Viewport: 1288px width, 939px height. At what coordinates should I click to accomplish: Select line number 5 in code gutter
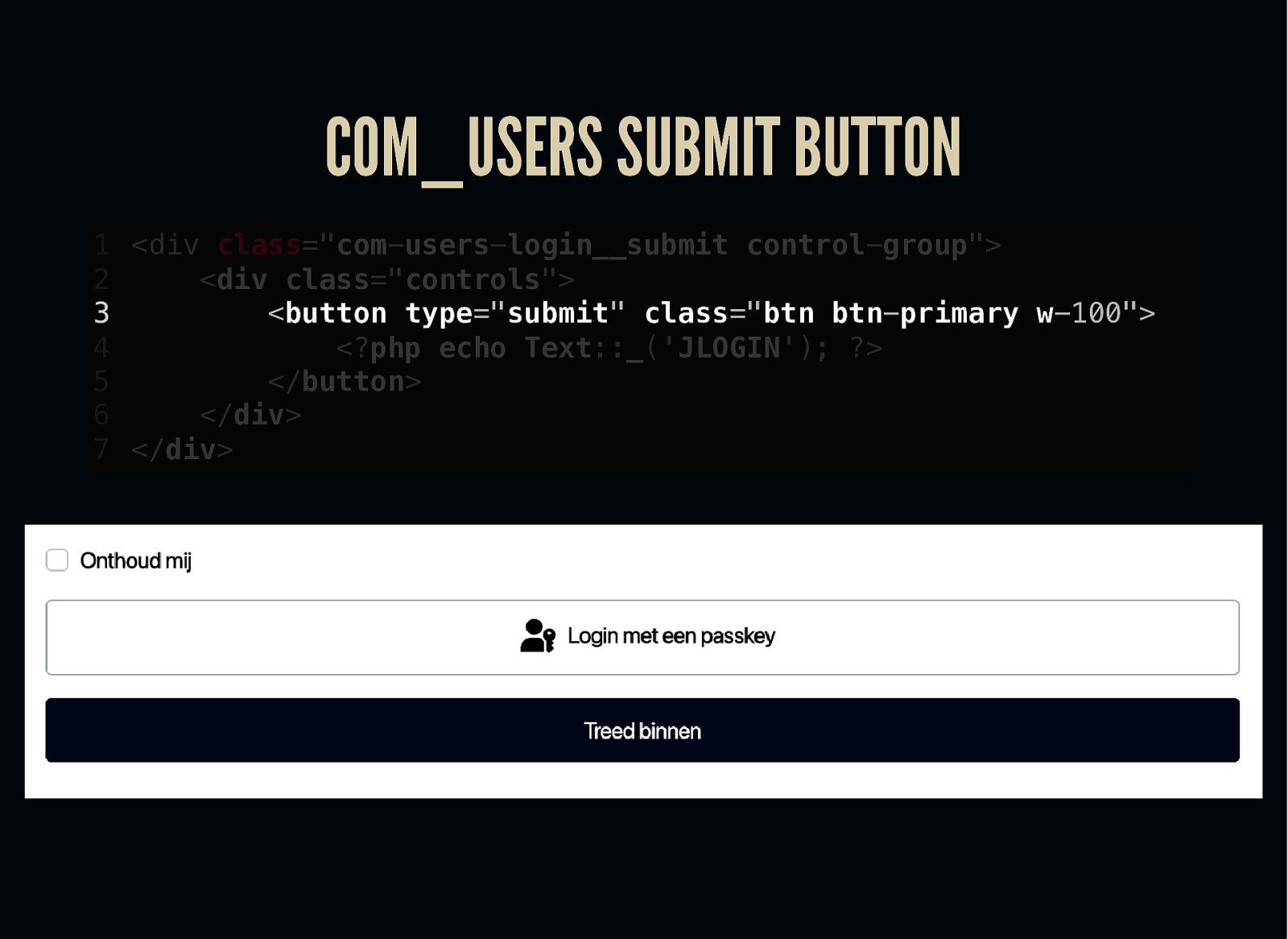tap(101, 382)
